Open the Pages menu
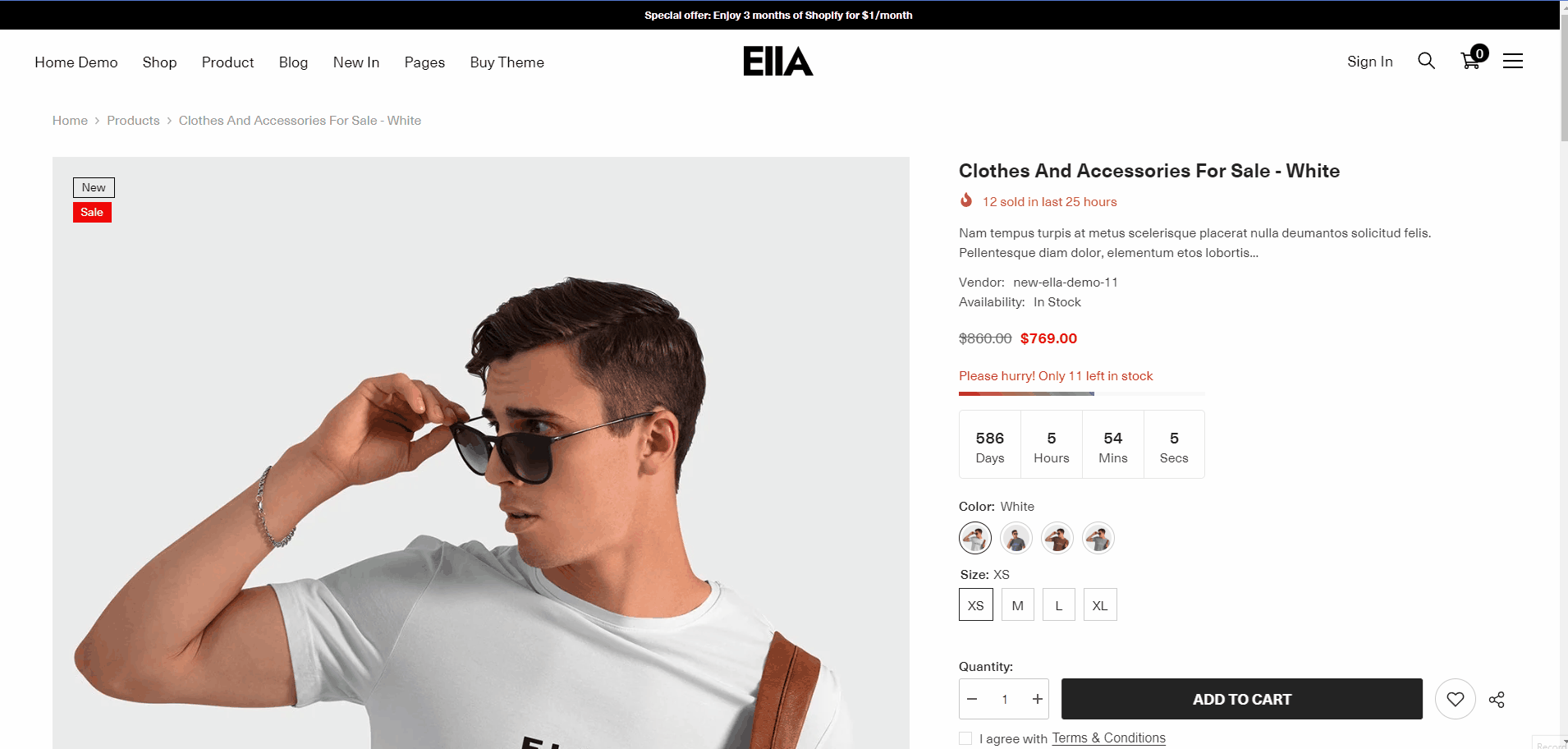The height and width of the screenshot is (749, 1568). 424,62
